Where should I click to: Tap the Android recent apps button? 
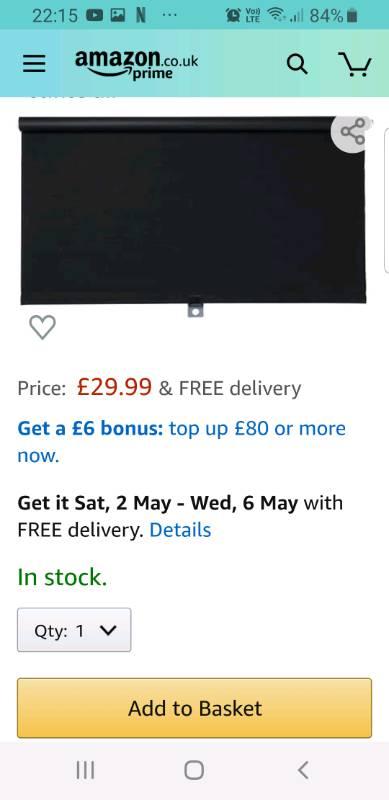tap(85, 770)
